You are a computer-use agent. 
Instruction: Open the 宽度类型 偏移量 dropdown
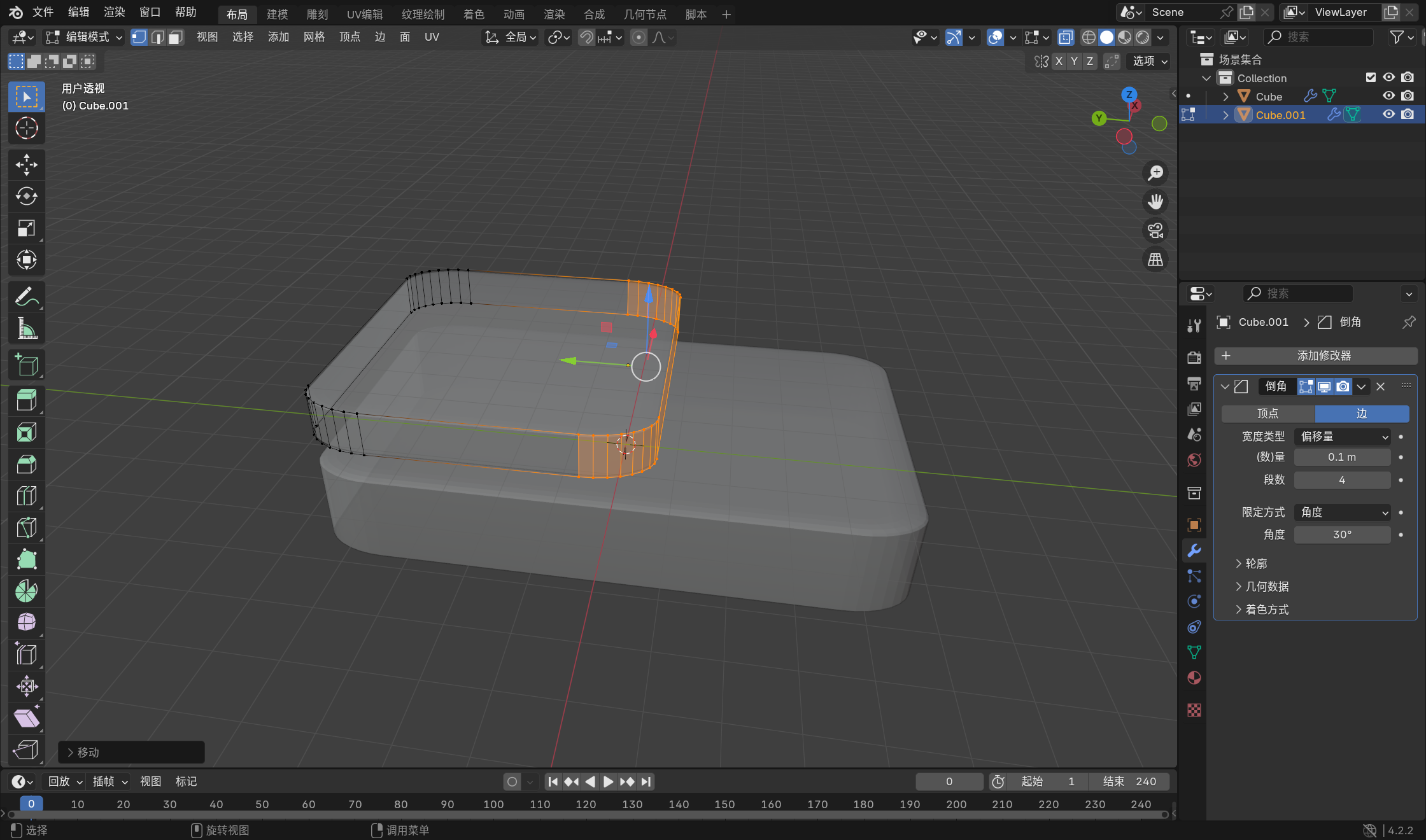coord(1342,437)
